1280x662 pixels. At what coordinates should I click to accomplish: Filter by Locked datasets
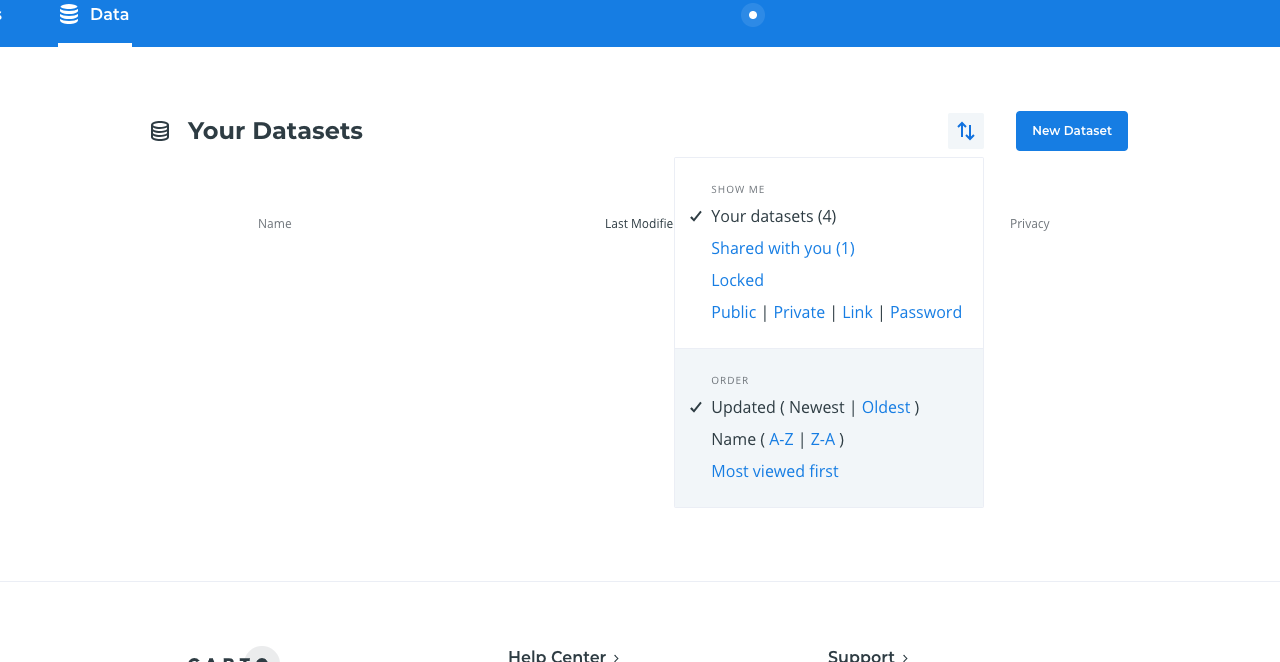click(x=737, y=280)
